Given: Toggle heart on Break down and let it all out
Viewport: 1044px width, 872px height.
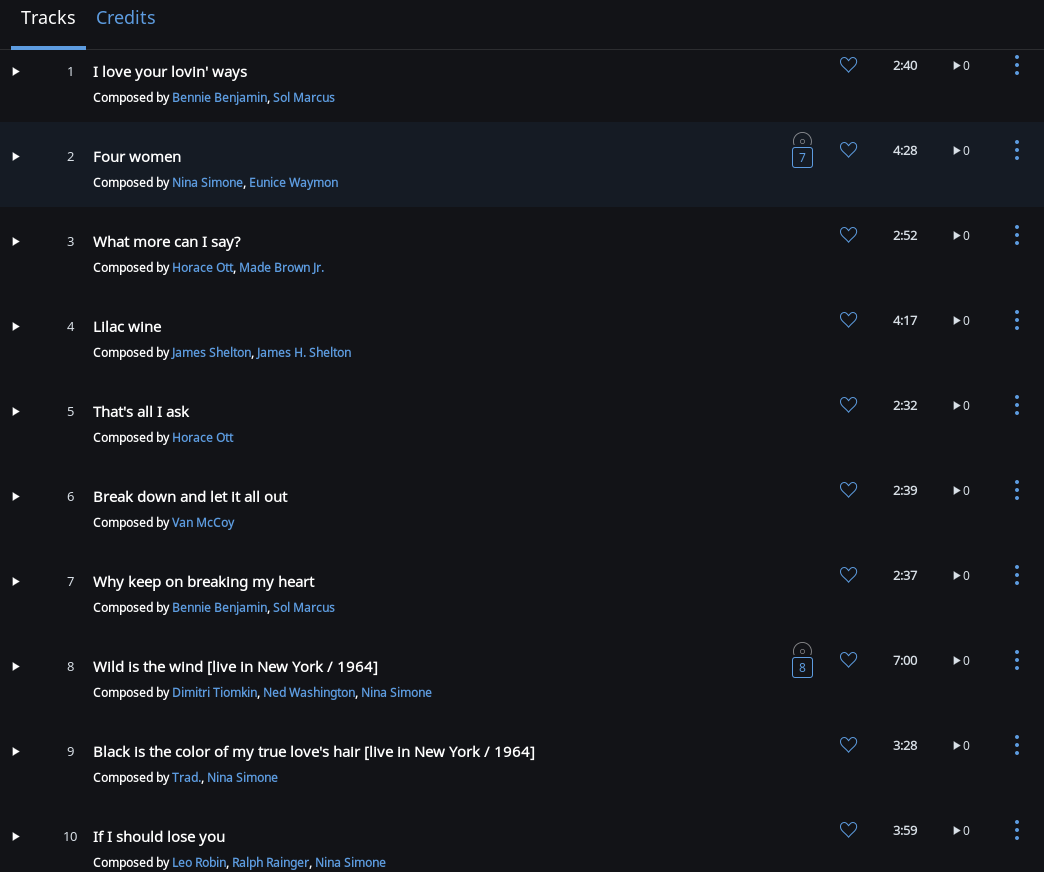Looking at the screenshot, I should click(848, 490).
